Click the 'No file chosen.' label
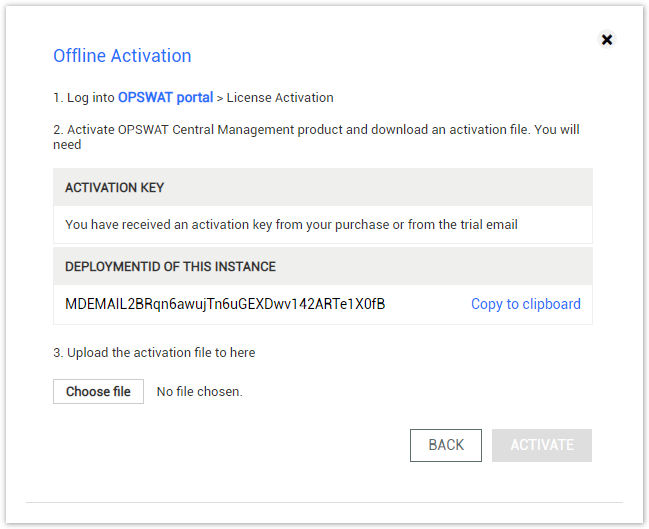The image size is (649, 529). [x=200, y=392]
